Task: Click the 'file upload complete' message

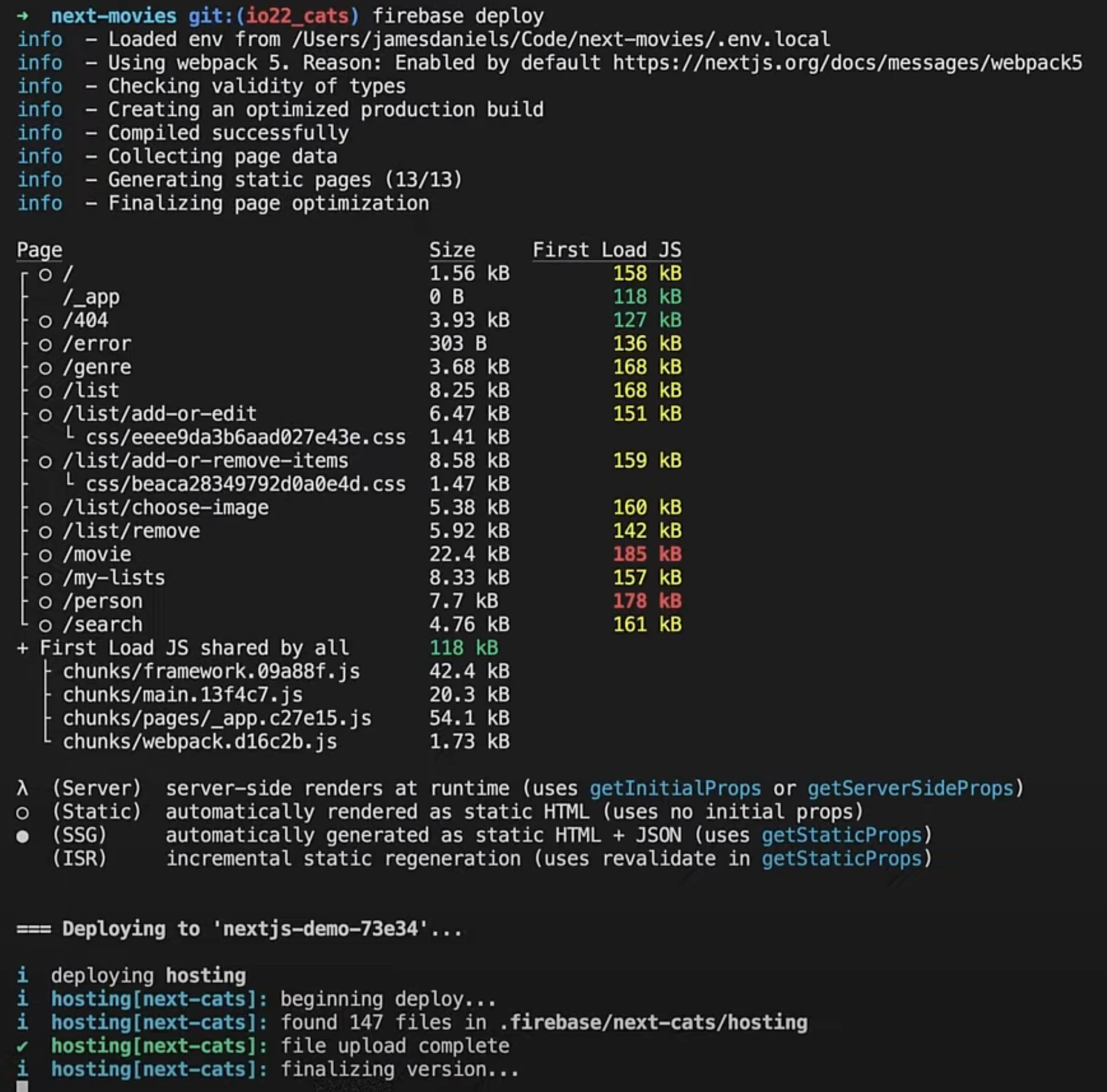Action: point(395,1046)
